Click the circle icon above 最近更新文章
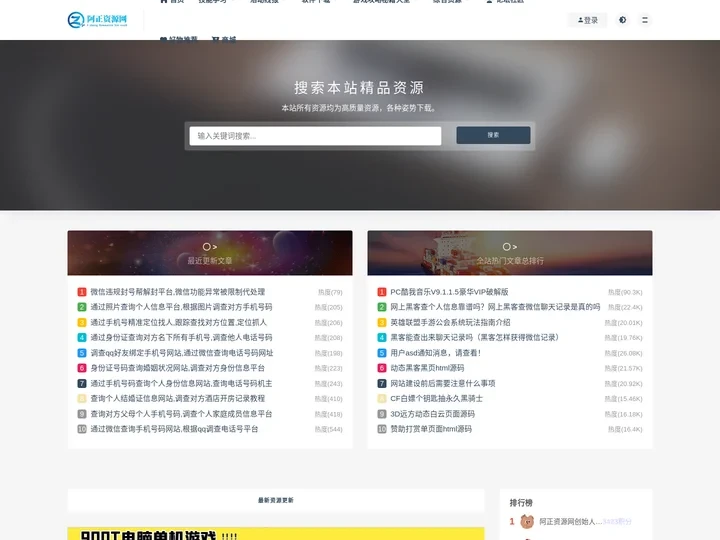 [209, 247]
